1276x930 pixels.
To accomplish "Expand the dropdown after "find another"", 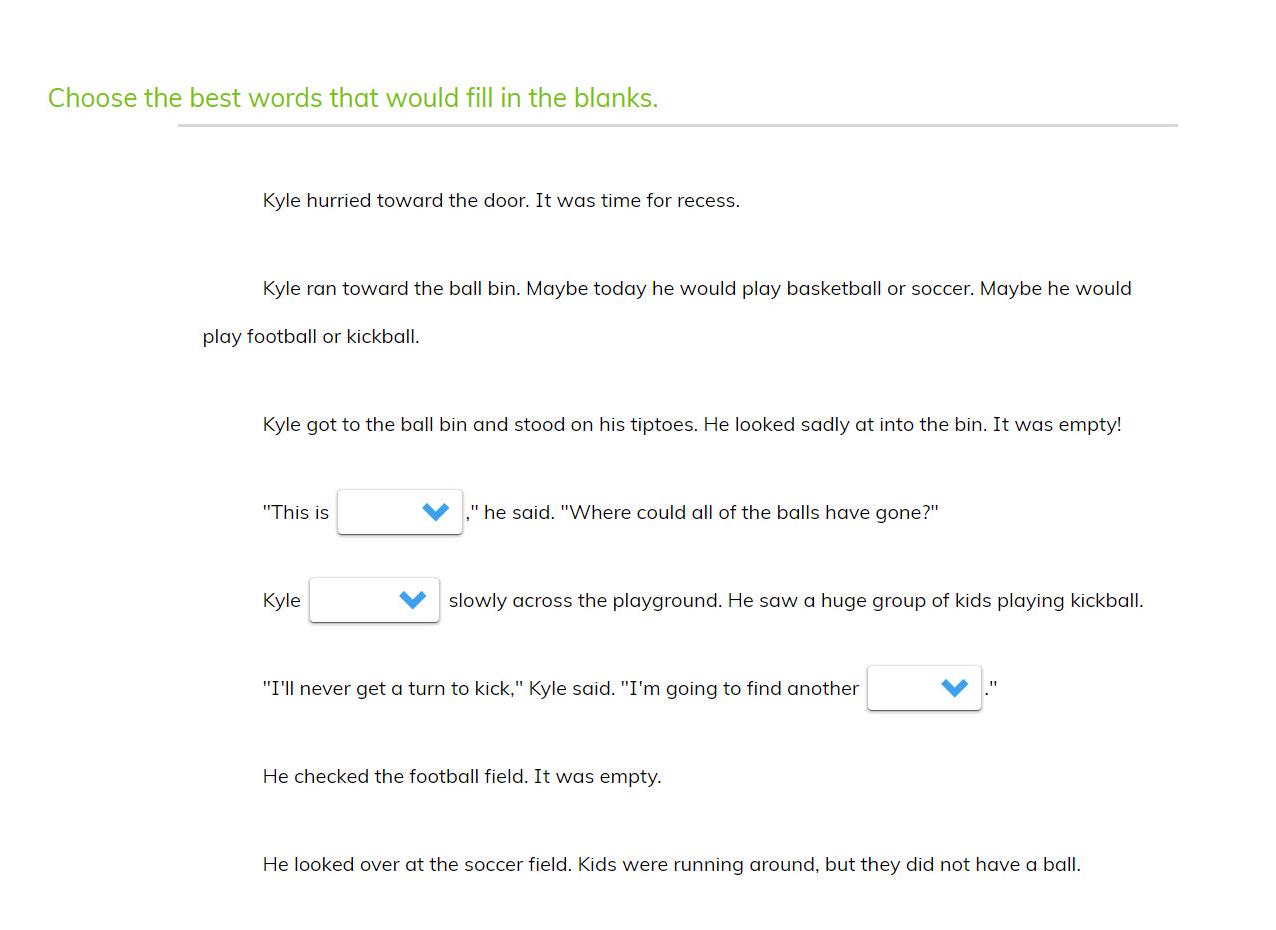I will [x=924, y=688].
